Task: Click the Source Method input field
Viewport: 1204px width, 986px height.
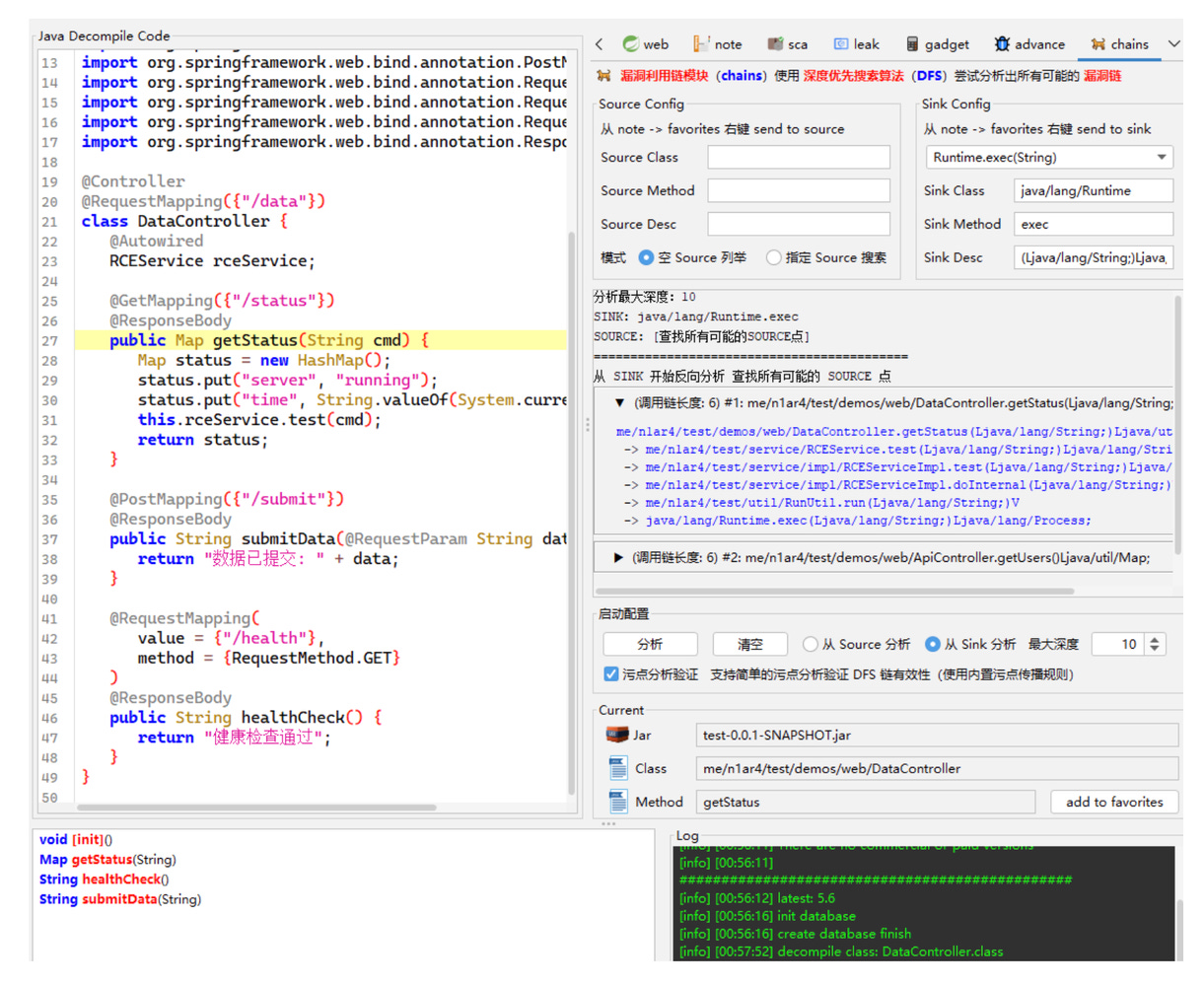Action: [799, 190]
